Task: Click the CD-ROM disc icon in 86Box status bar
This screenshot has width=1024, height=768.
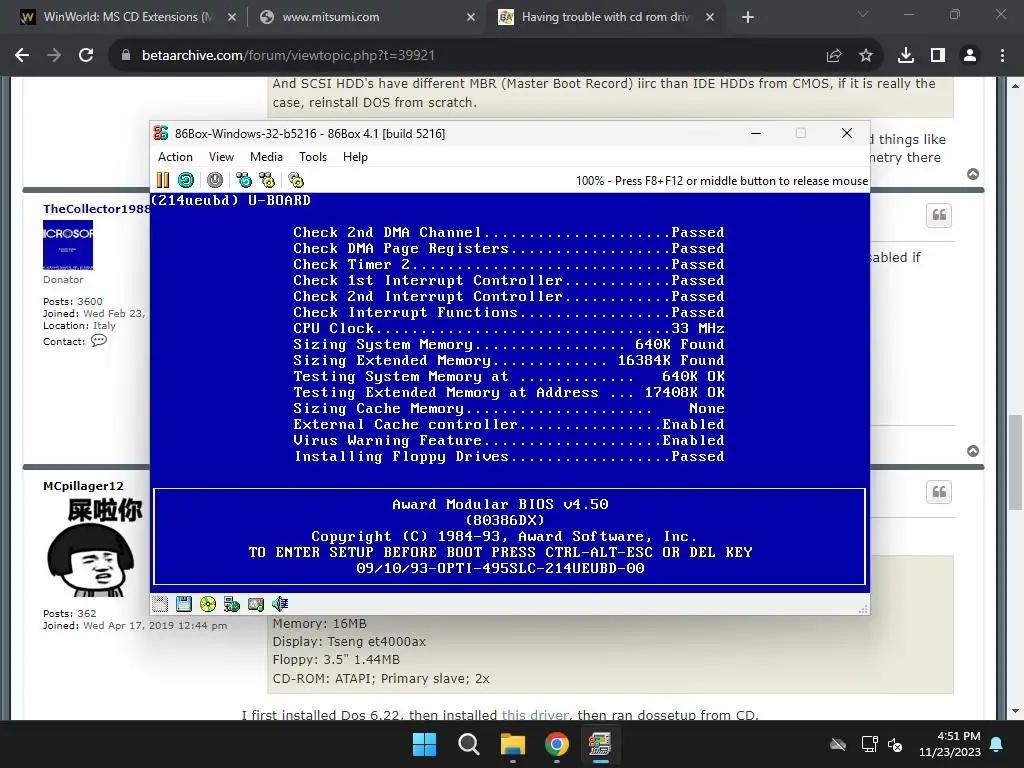Action: tap(208, 604)
